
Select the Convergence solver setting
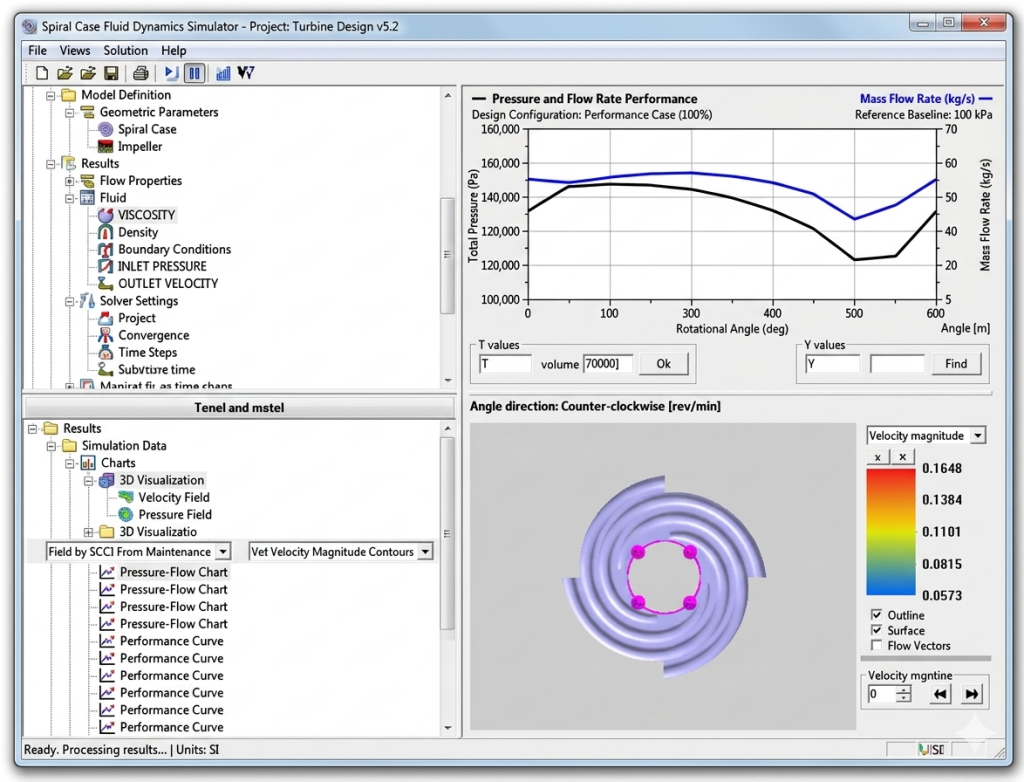pyautogui.click(x=153, y=335)
